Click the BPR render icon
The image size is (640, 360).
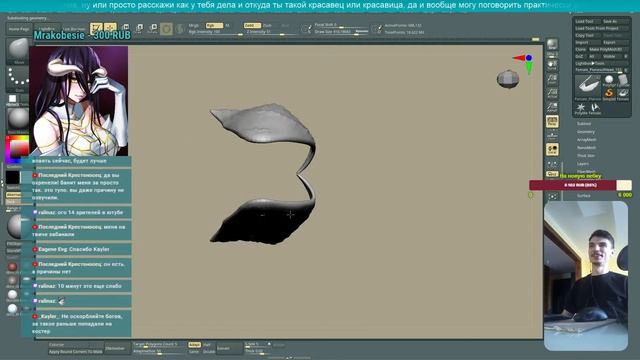coord(552,44)
